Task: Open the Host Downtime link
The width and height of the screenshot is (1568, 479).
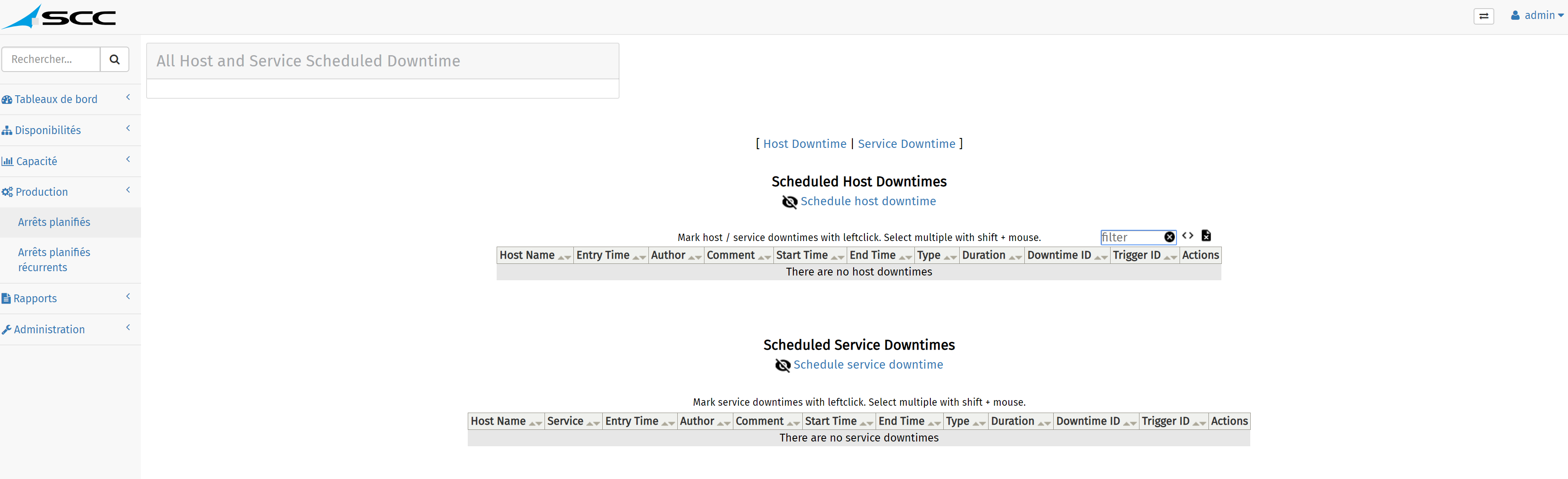Action: pyautogui.click(x=805, y=144)
